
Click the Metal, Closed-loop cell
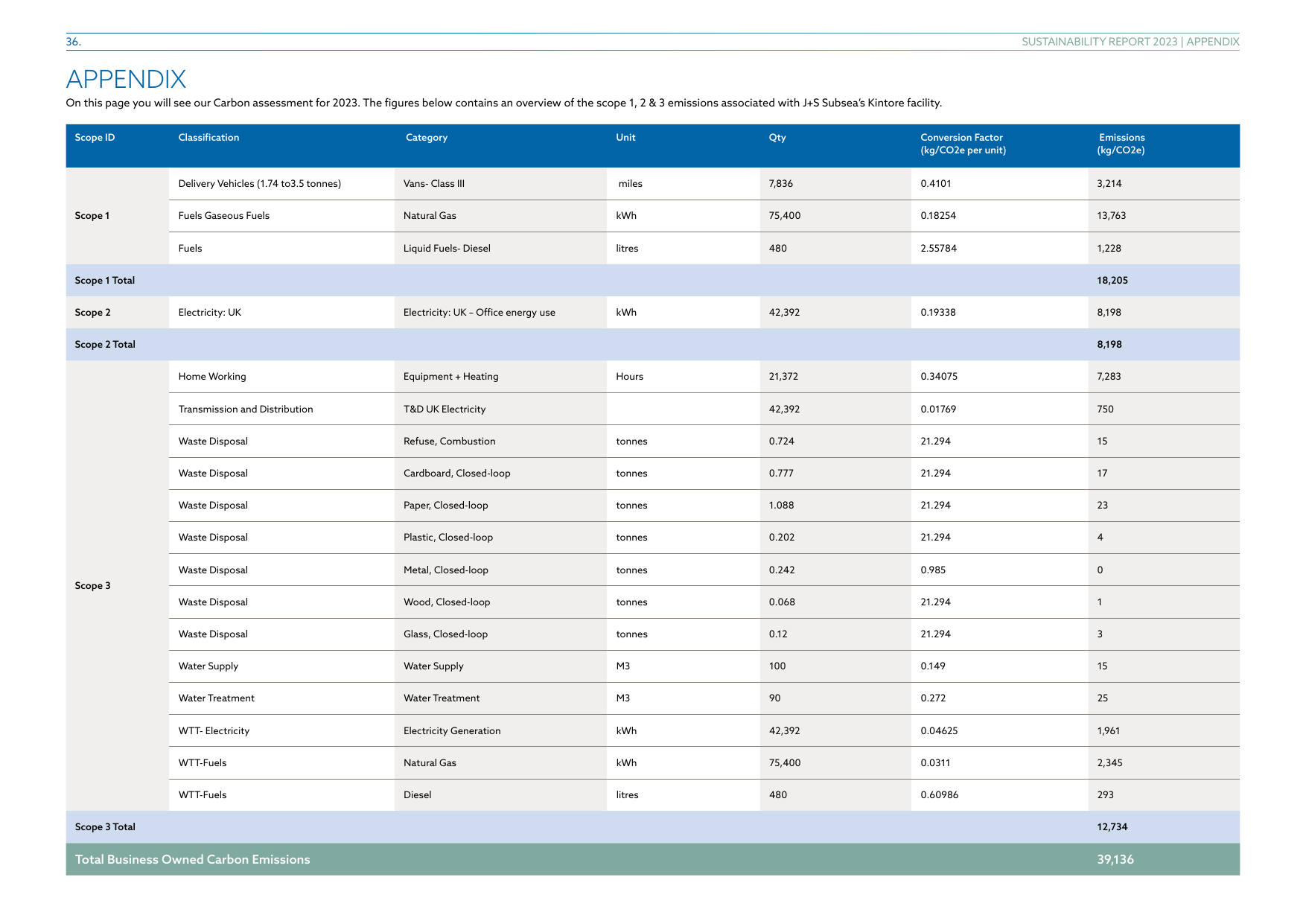pos(446,570)
